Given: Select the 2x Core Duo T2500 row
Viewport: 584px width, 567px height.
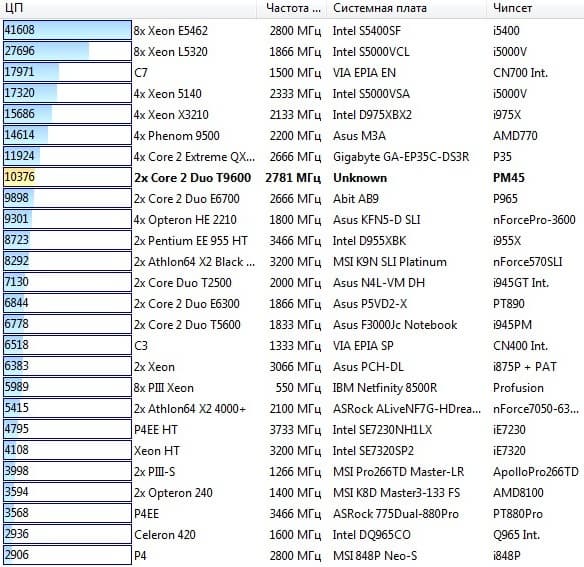Looking at the screenshot, I should tap(292, 283).
